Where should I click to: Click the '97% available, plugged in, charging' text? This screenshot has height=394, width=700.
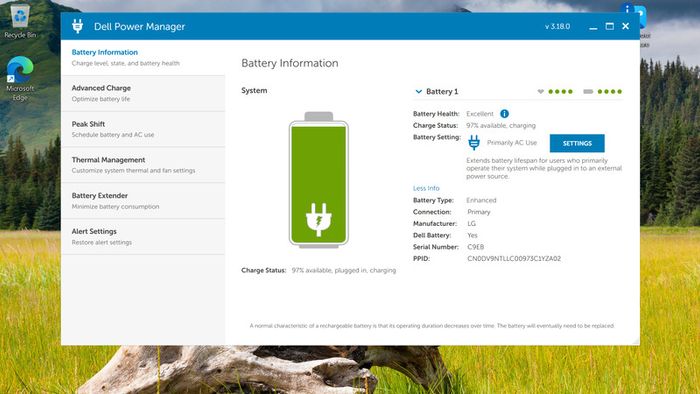coord(344,270)
